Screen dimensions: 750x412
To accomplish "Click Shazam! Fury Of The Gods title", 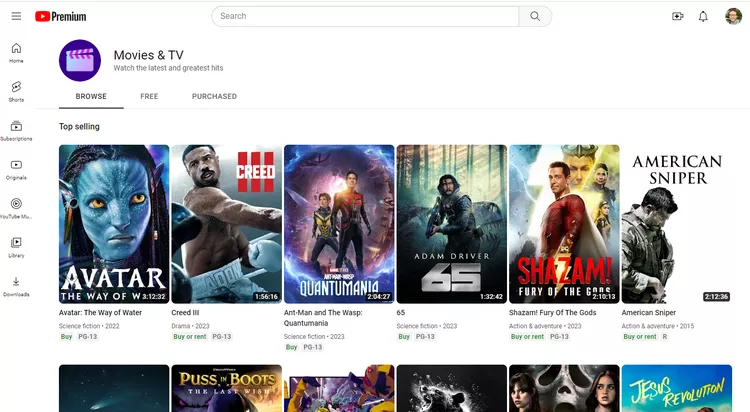I will pyautogui.click(x=552, y=312).
